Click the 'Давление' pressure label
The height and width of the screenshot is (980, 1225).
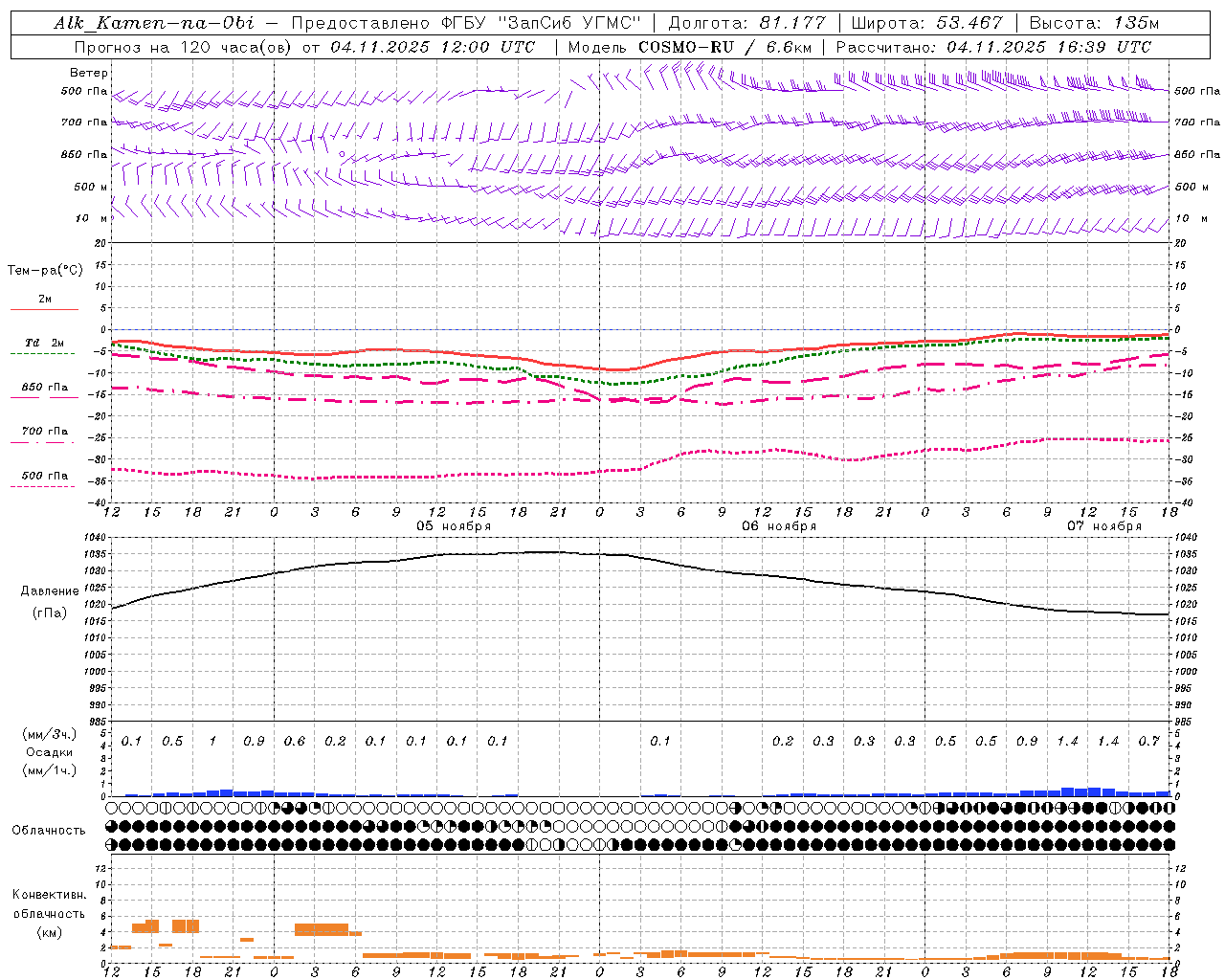(50, 591)
